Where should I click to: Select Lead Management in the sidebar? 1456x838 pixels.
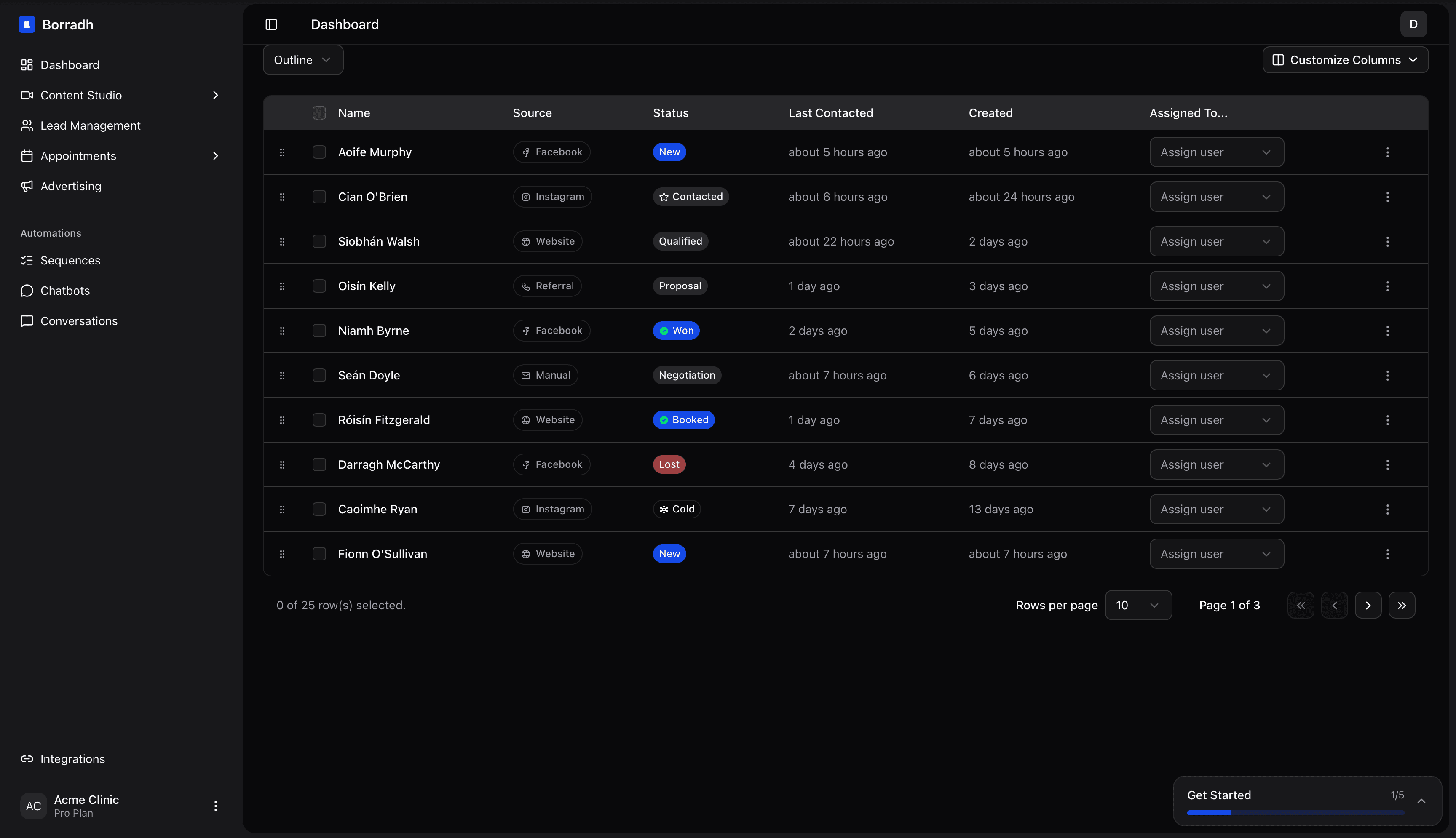(91, 125)
